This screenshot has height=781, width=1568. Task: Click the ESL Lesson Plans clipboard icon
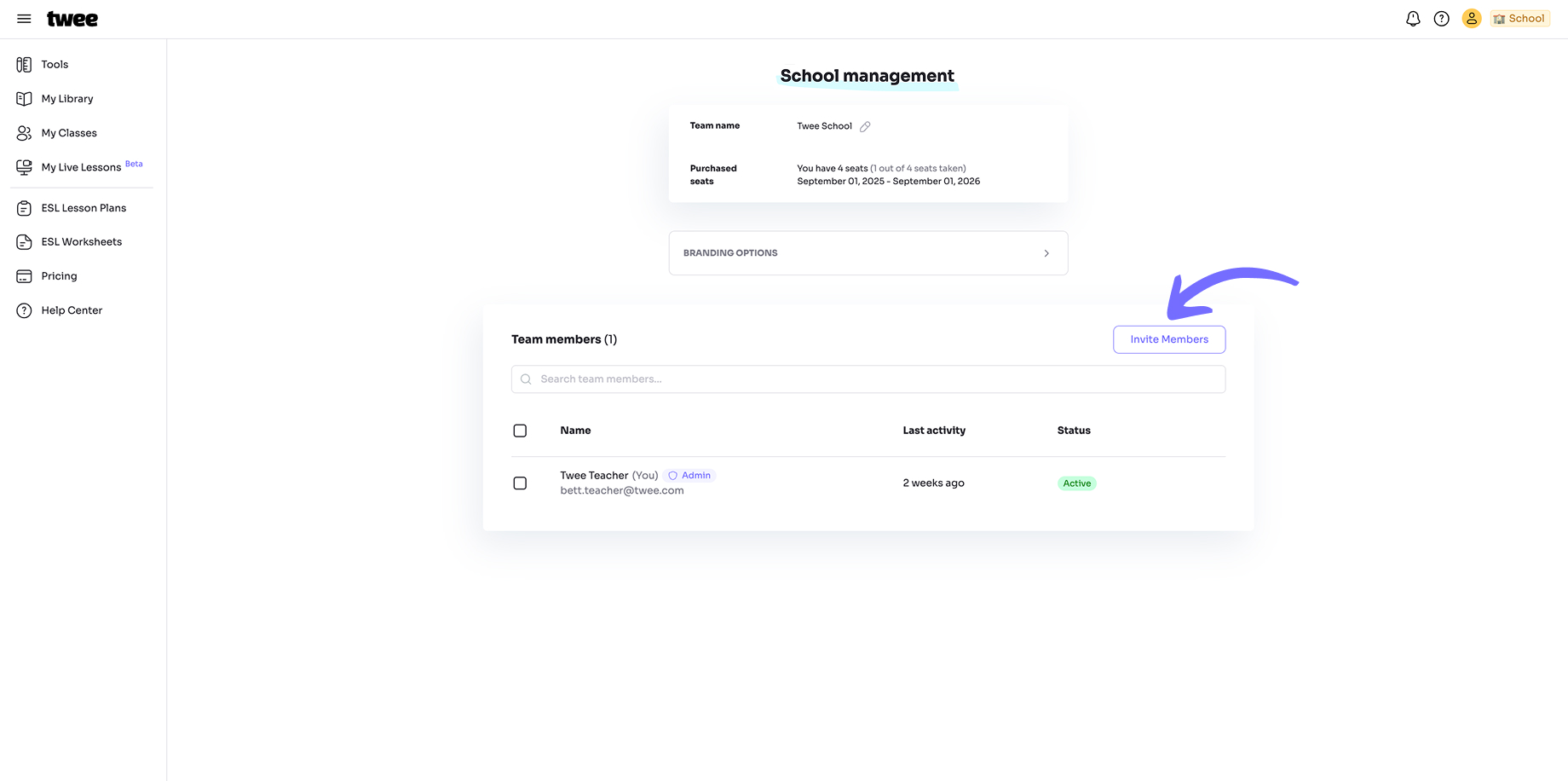pyautogui.click(x=24, y=208)
